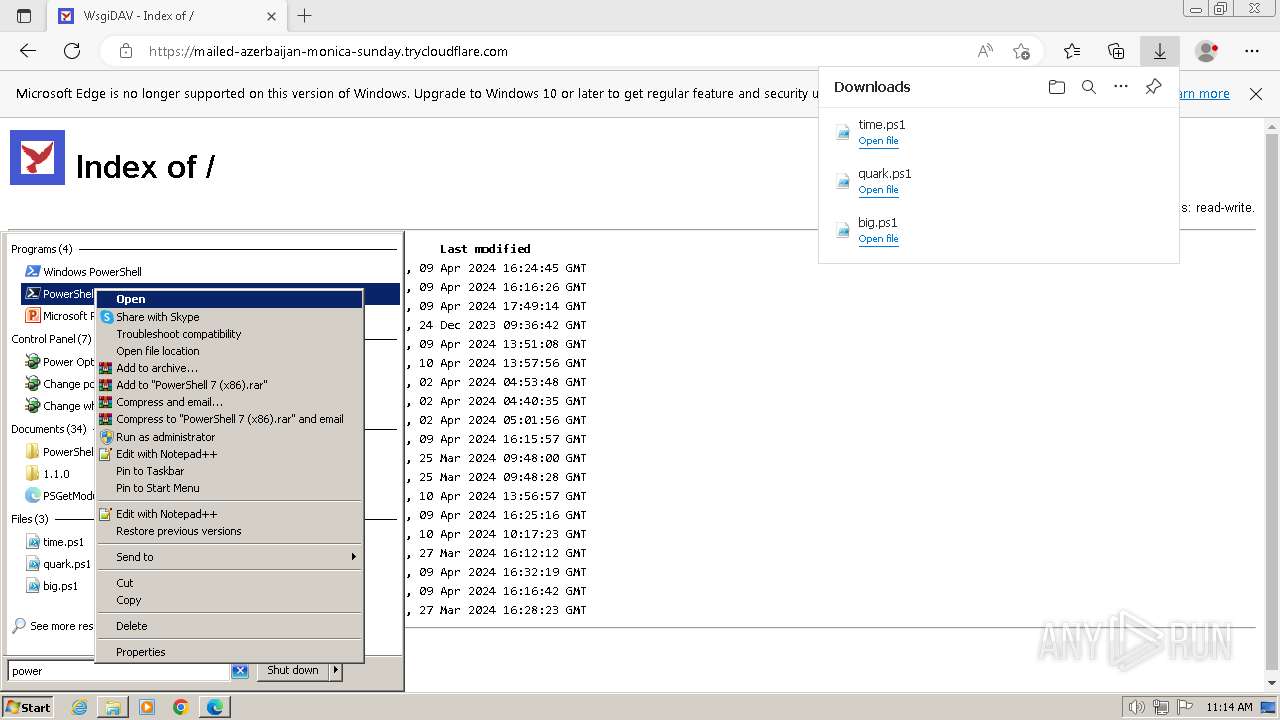Select Troubleshoot compatibility
The height and width of the screenshot is (720, 1280).
tap(229, 334)
